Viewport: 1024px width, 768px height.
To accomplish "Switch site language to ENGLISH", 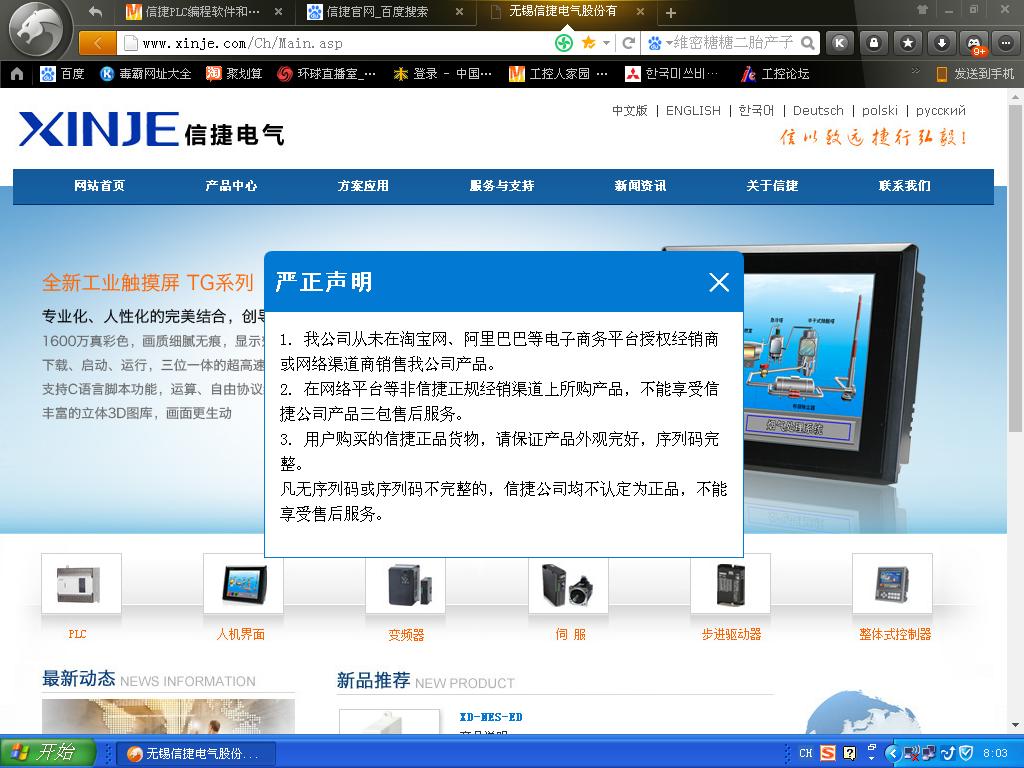I will tap(693, 111).
